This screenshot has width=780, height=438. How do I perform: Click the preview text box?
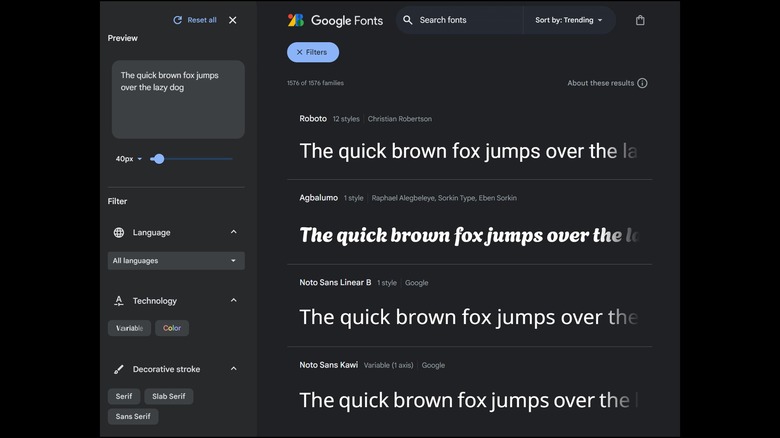pos(178,100)
